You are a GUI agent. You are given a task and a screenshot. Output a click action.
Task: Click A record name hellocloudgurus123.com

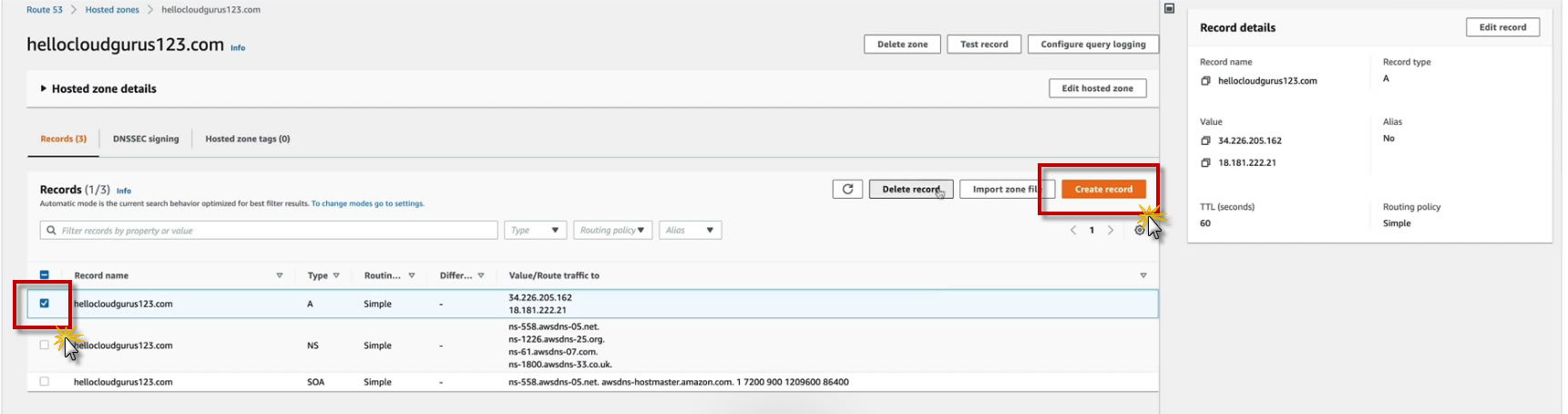pyautogui.click(x=123, y=304)
